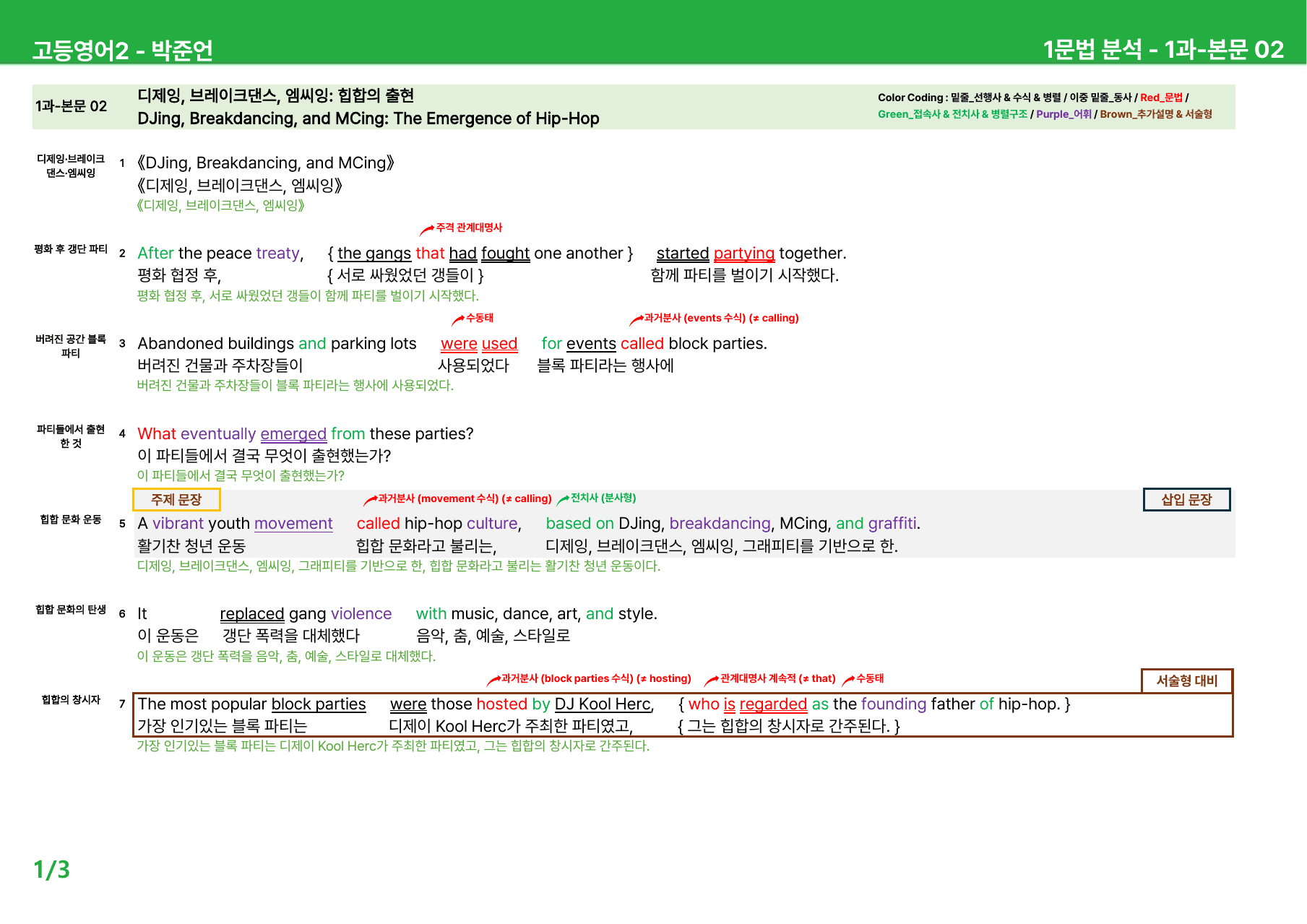Click the legend entry 'Brown_추가설명 & 서술형'

[1156, 114]
